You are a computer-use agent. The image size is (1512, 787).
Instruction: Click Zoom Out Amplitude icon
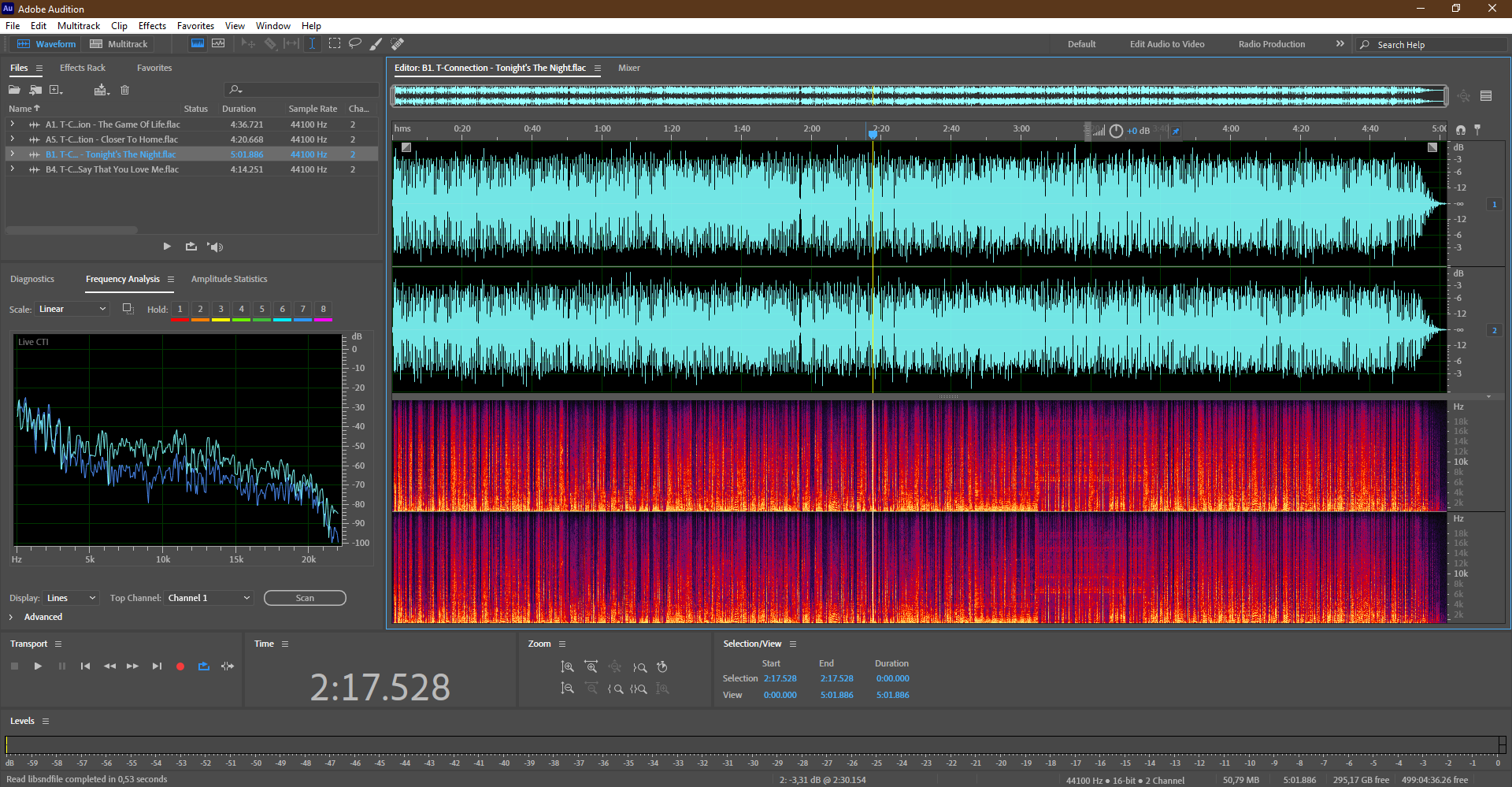[x=567, y=689]
